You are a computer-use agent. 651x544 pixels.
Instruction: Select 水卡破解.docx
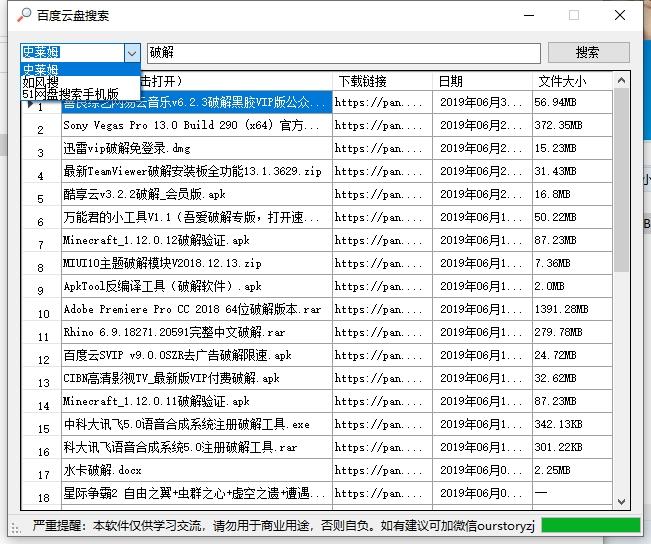197,470
